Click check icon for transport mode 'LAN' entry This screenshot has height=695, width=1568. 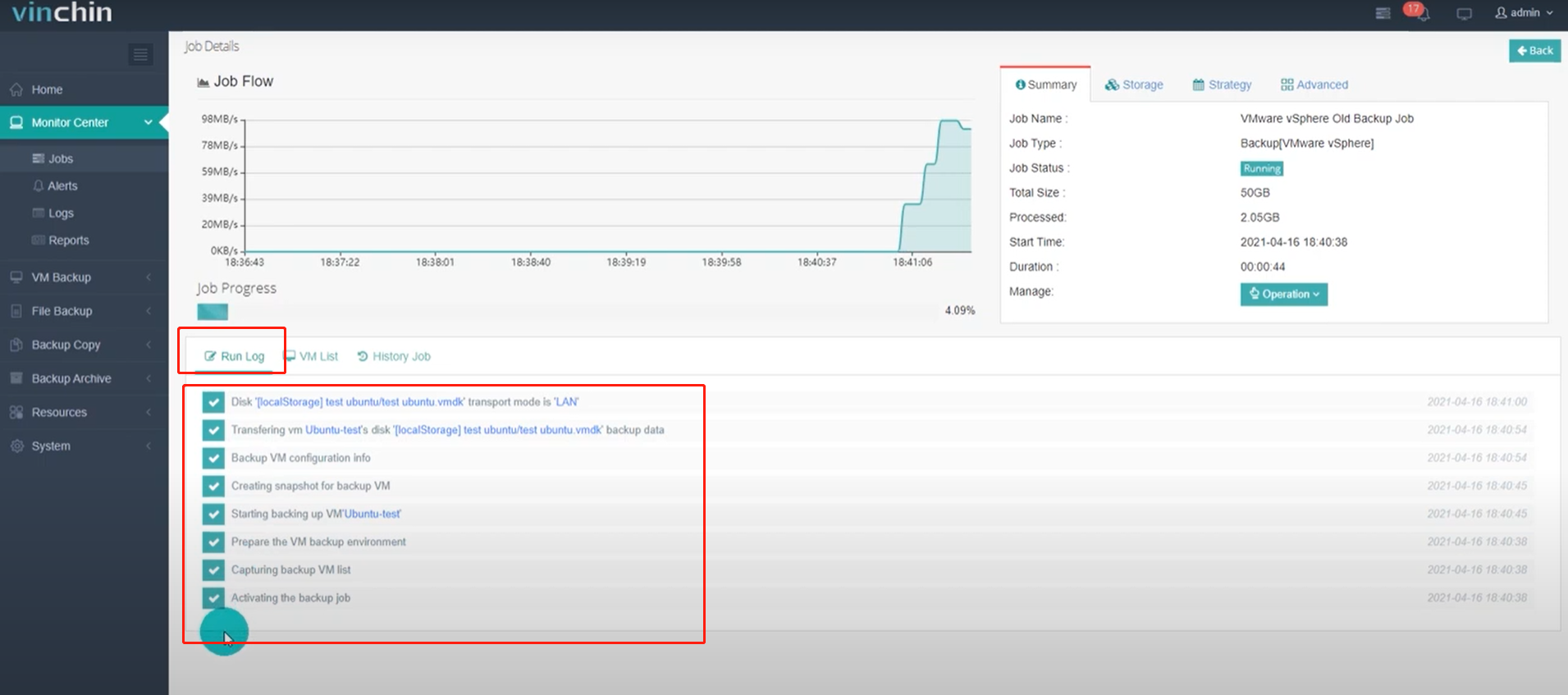pos(213,402)
